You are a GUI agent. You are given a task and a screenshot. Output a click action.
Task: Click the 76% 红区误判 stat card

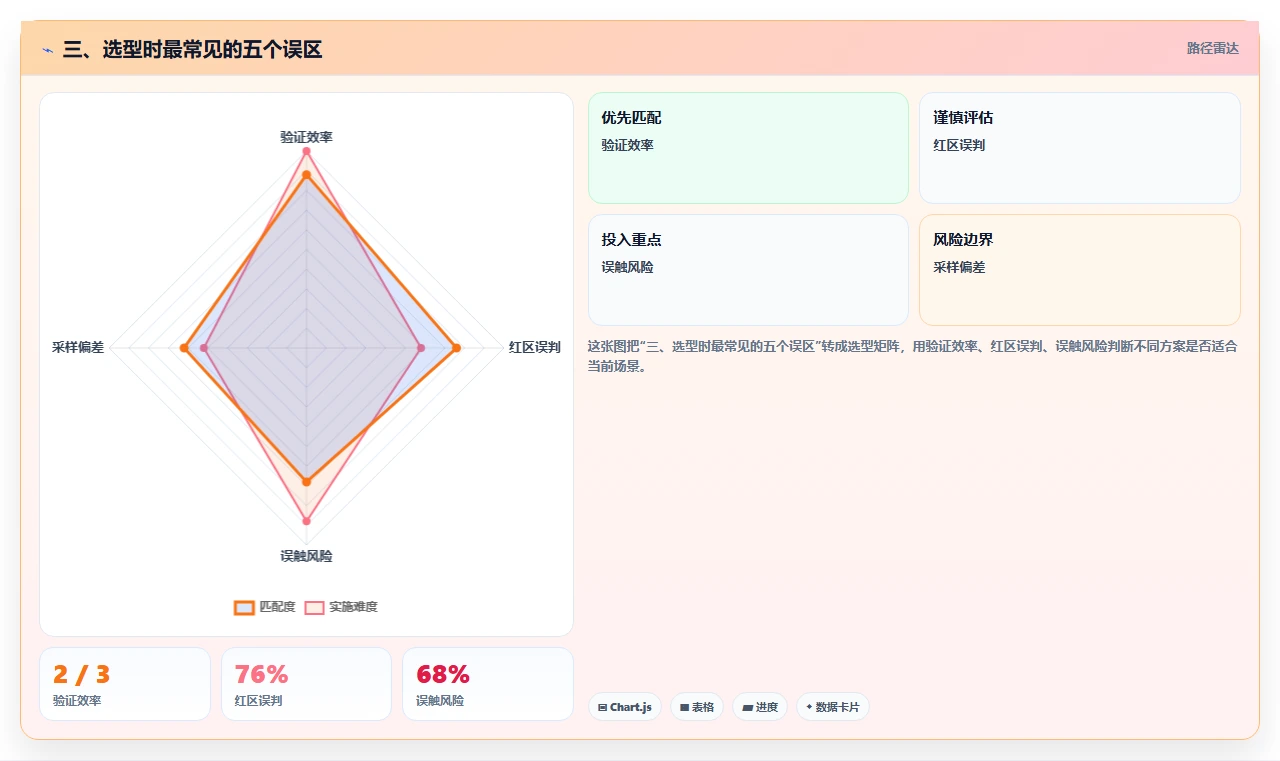click(306, 684)
